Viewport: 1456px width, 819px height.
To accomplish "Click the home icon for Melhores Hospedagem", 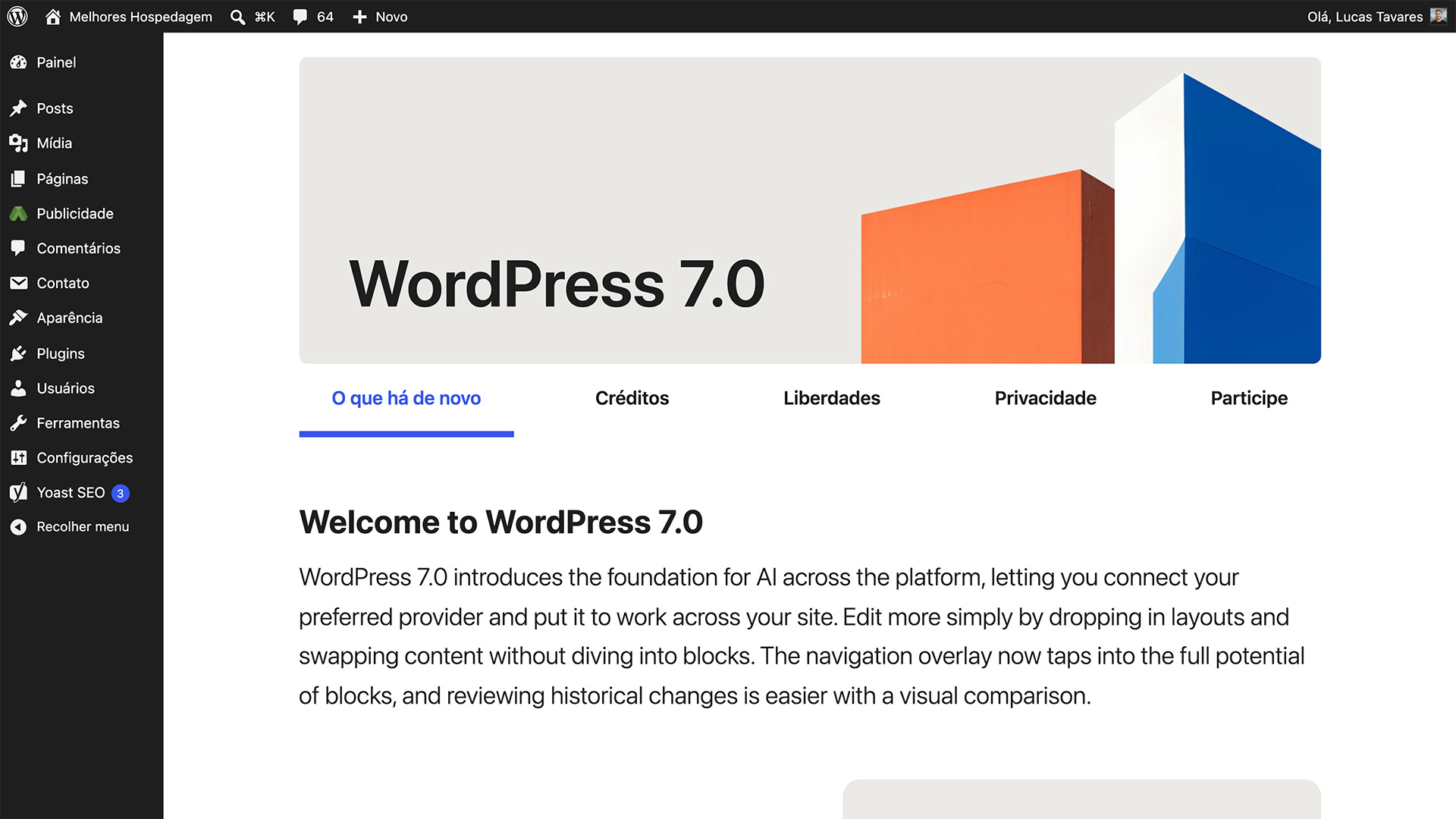I will [x=52, y=17].
